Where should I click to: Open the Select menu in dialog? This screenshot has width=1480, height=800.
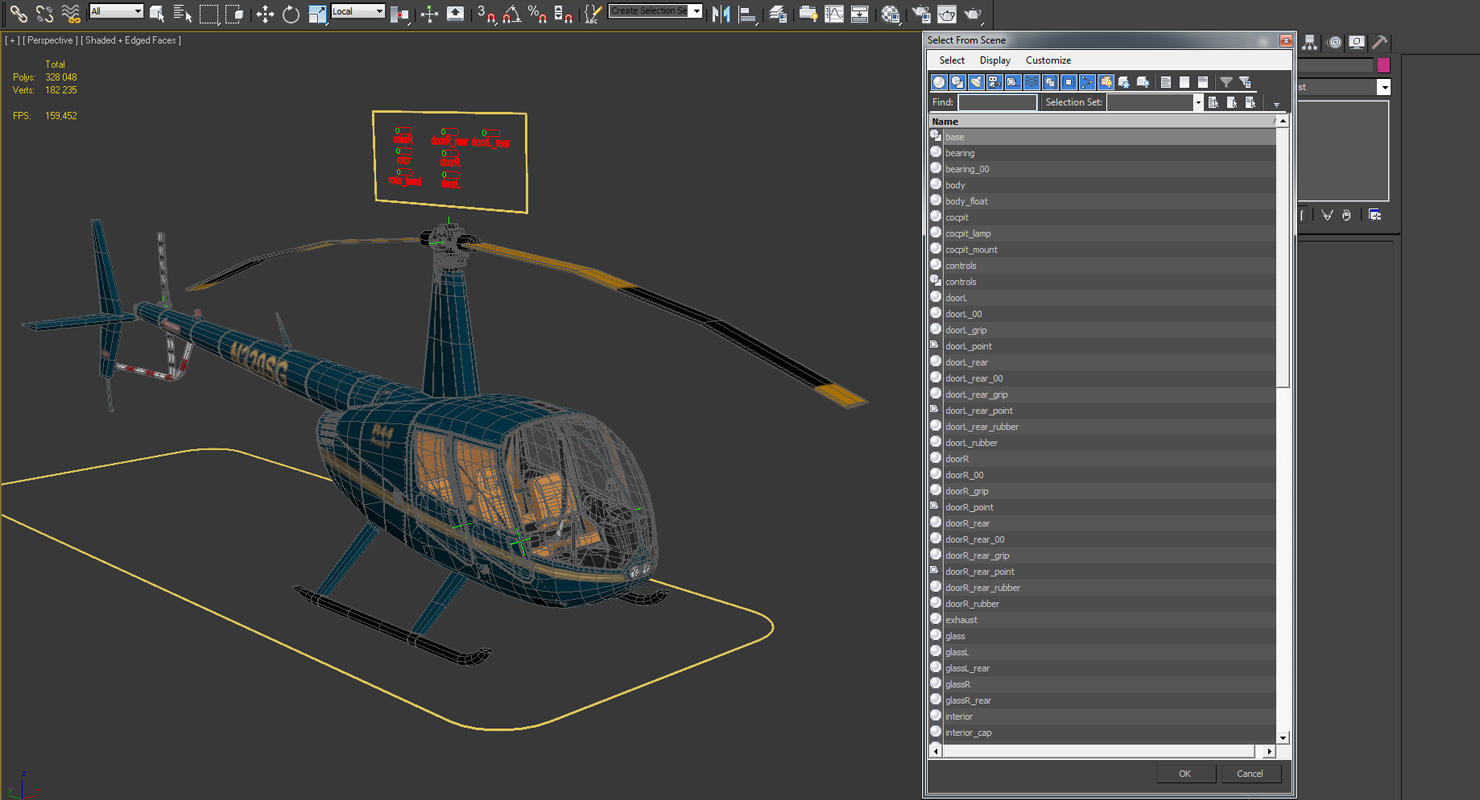point(952,60)
